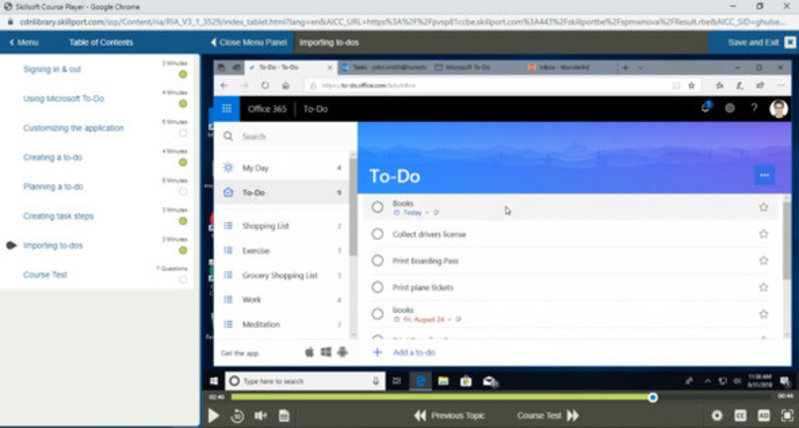
Task: Select Importing to-dos topic
Action: click(x=52, y=246)
